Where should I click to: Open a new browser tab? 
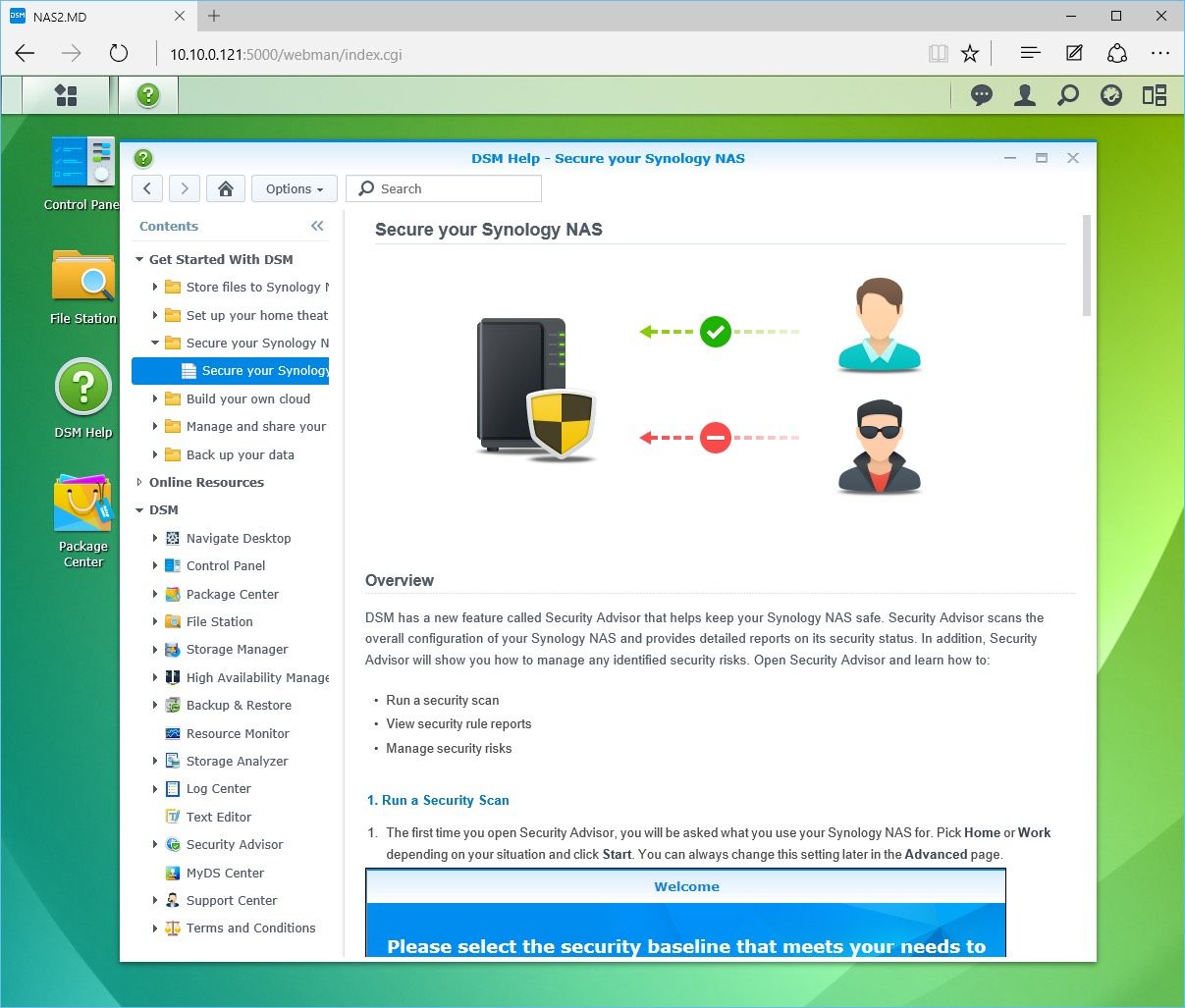pyautogui.click(x=214, y=16)
